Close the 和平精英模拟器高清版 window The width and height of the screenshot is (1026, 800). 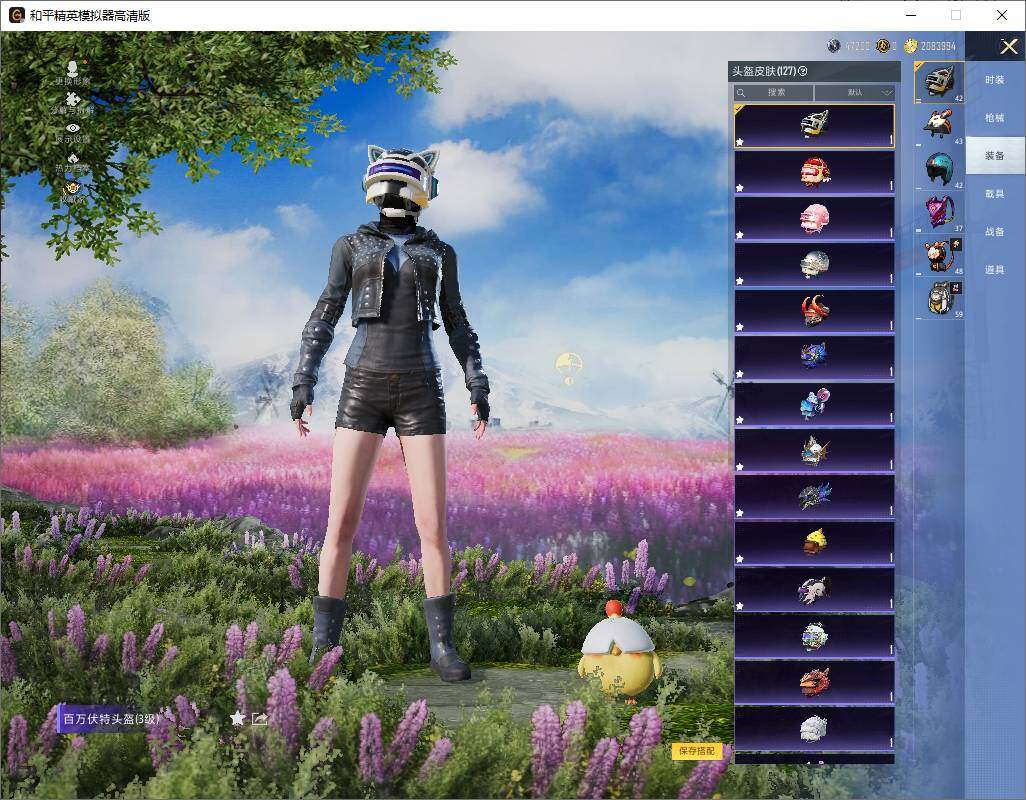click(x=1002, y=15)
